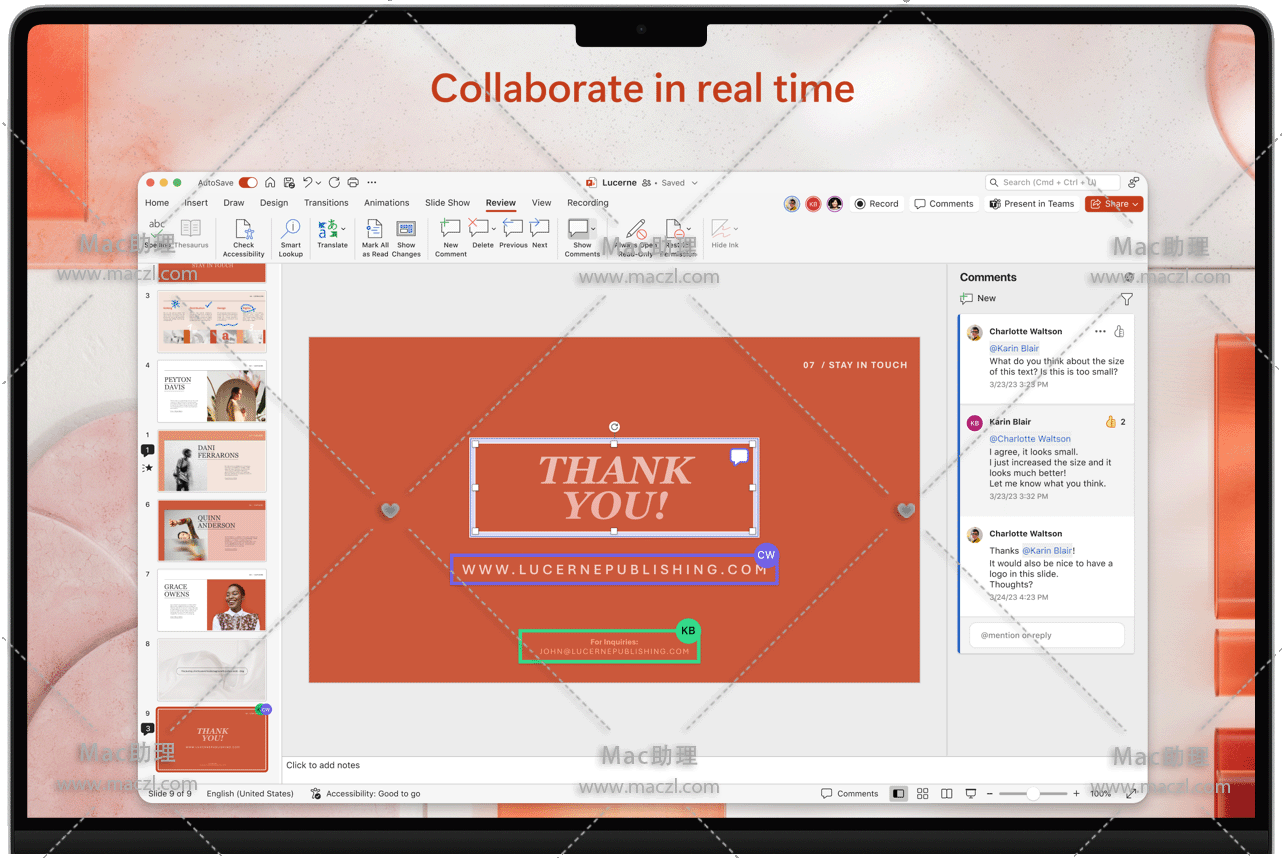Toggle Show Comments pane button
This screenshot has width=1282, height=858.
578,229
